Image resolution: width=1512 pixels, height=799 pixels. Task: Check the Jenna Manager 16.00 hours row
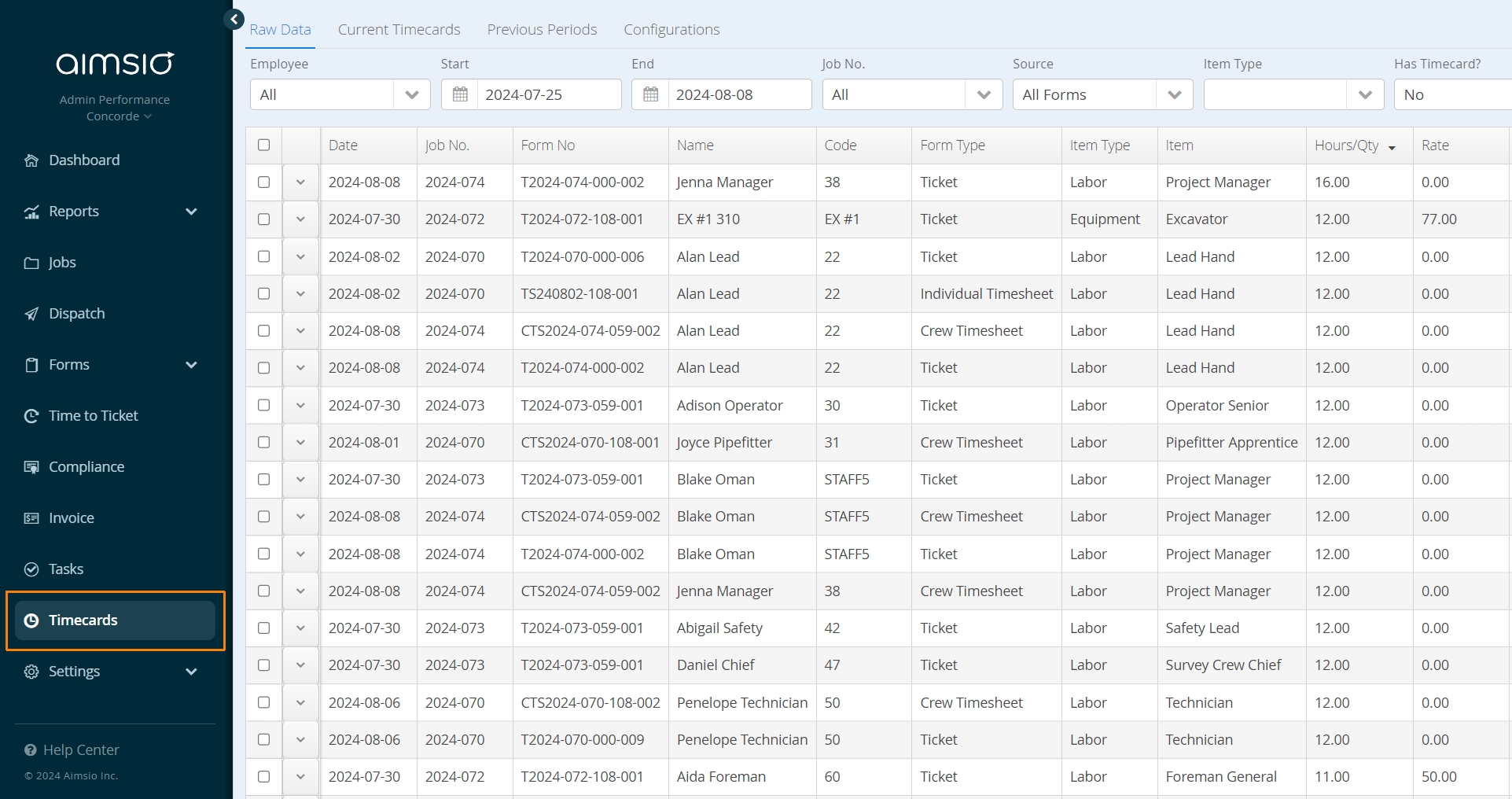[x=263, y=182]
